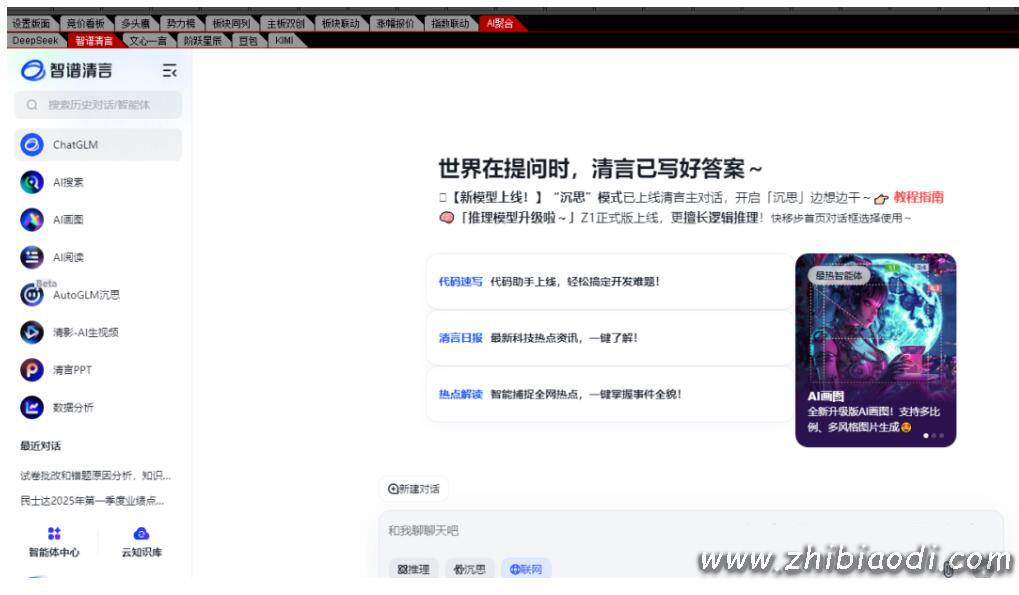Click the 最近对话 section heading

[x=40, y=446]
